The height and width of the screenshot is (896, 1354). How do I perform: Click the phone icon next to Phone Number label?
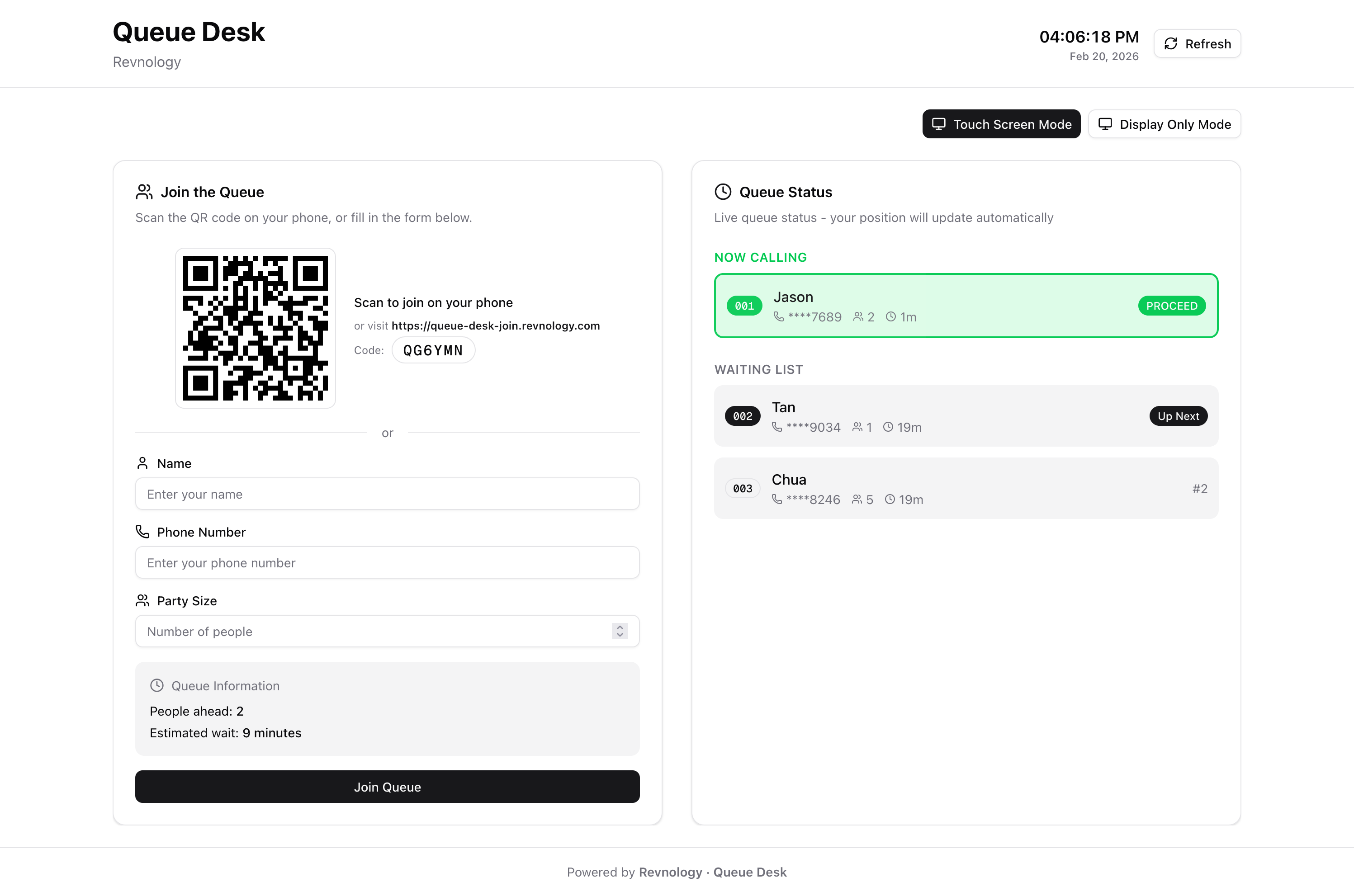click(x=142, y=532)
